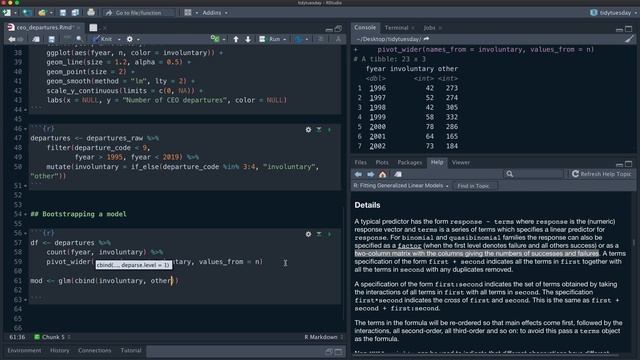This screenshot has width=640, height=360.
Task: Open the Packages tab
Action: 409,162
